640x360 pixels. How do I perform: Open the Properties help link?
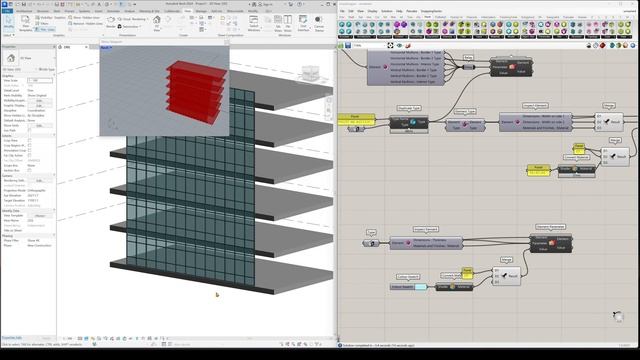click(11, 338)
